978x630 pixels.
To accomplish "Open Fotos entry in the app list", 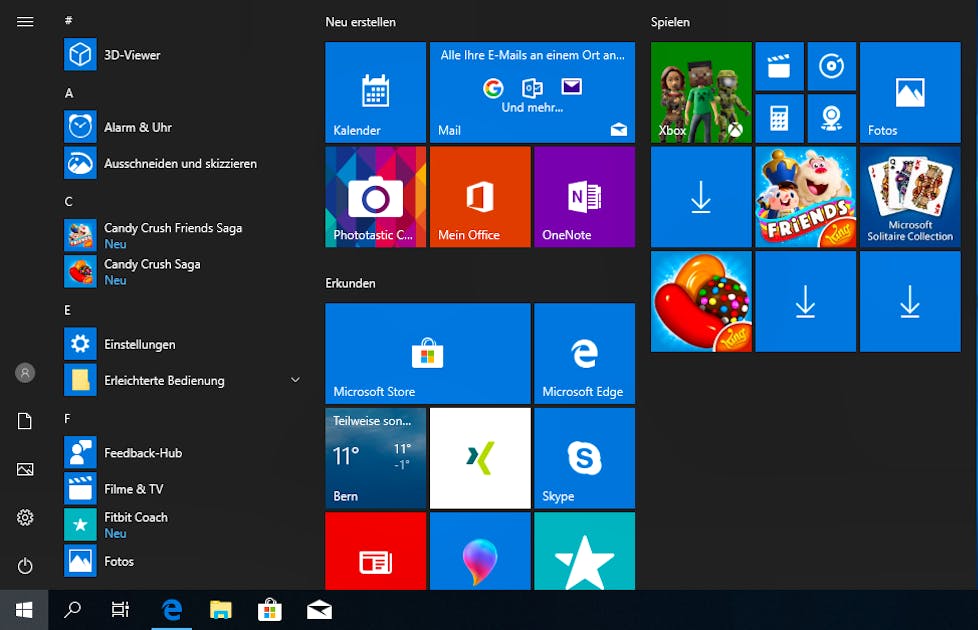I will point(183,561).
